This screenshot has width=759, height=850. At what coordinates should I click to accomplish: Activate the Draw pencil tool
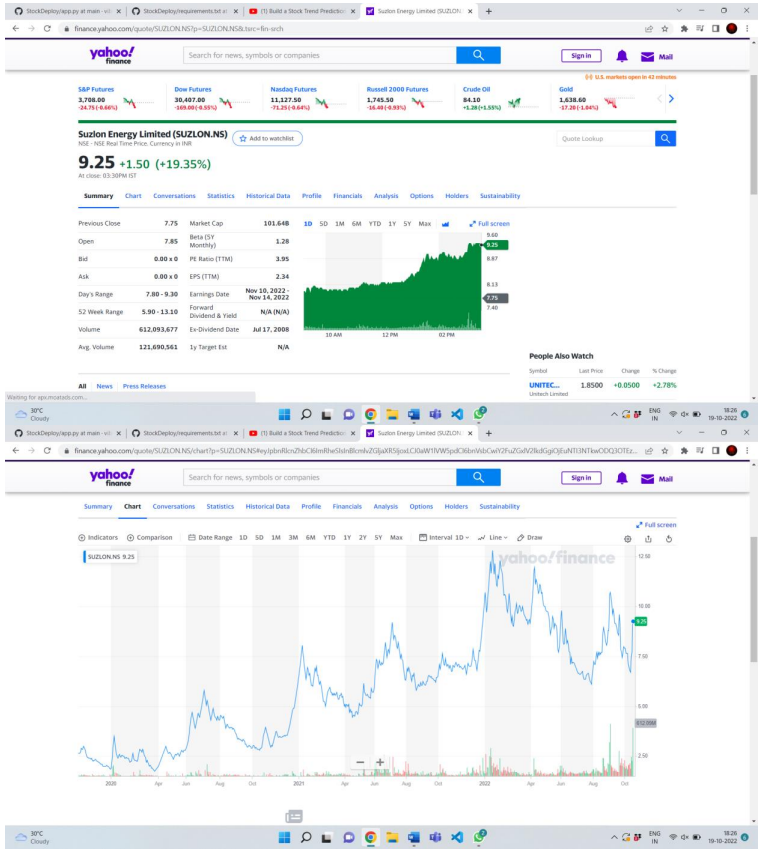click(530, 538)
